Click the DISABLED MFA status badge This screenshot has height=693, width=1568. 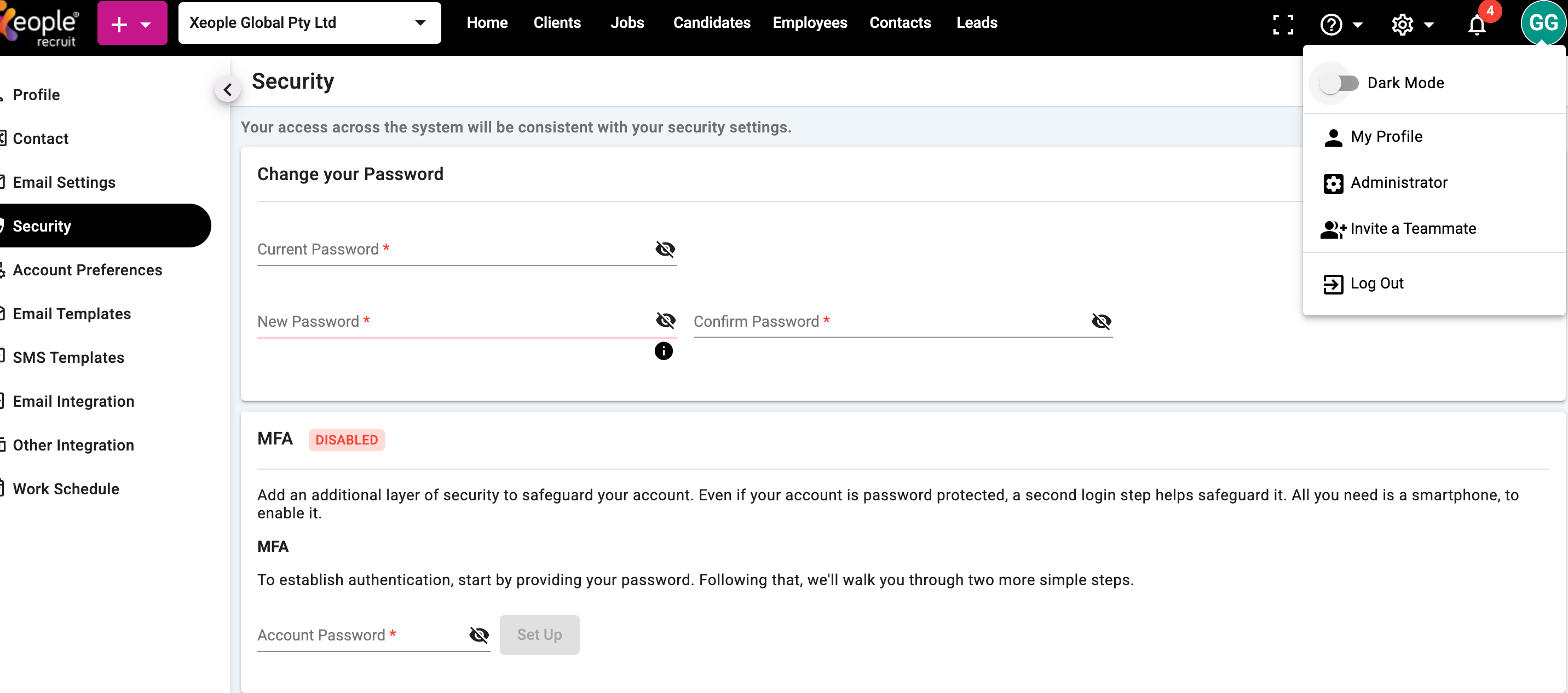click(x=347, y=440)
